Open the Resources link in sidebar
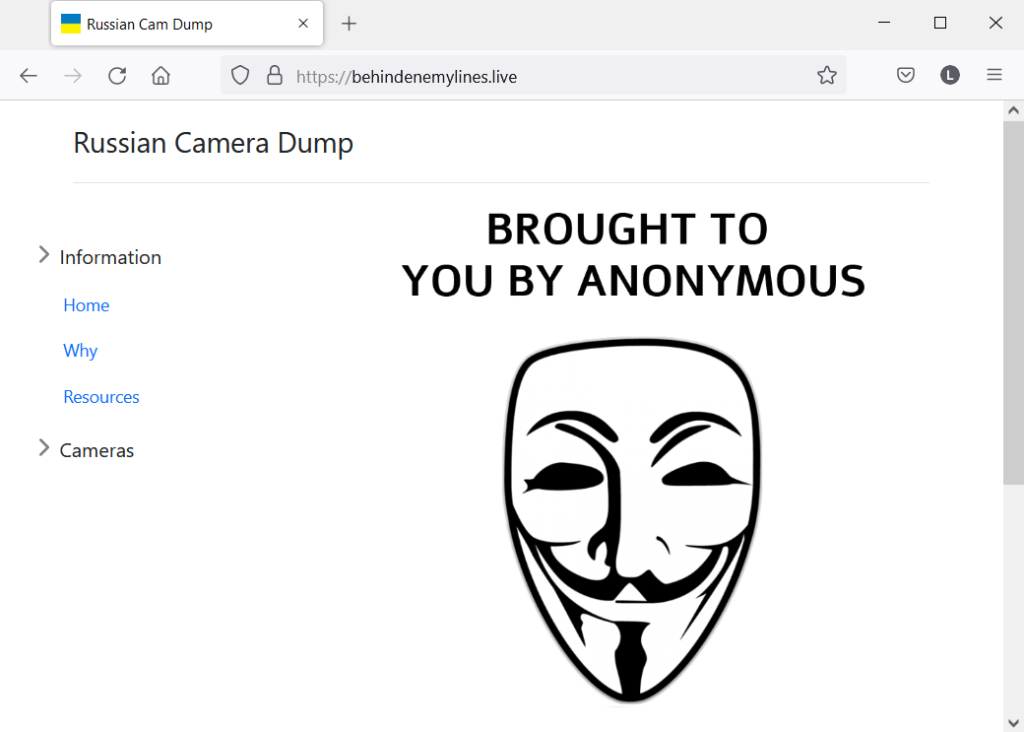The image size is (1024, 732). click(101, 397)
